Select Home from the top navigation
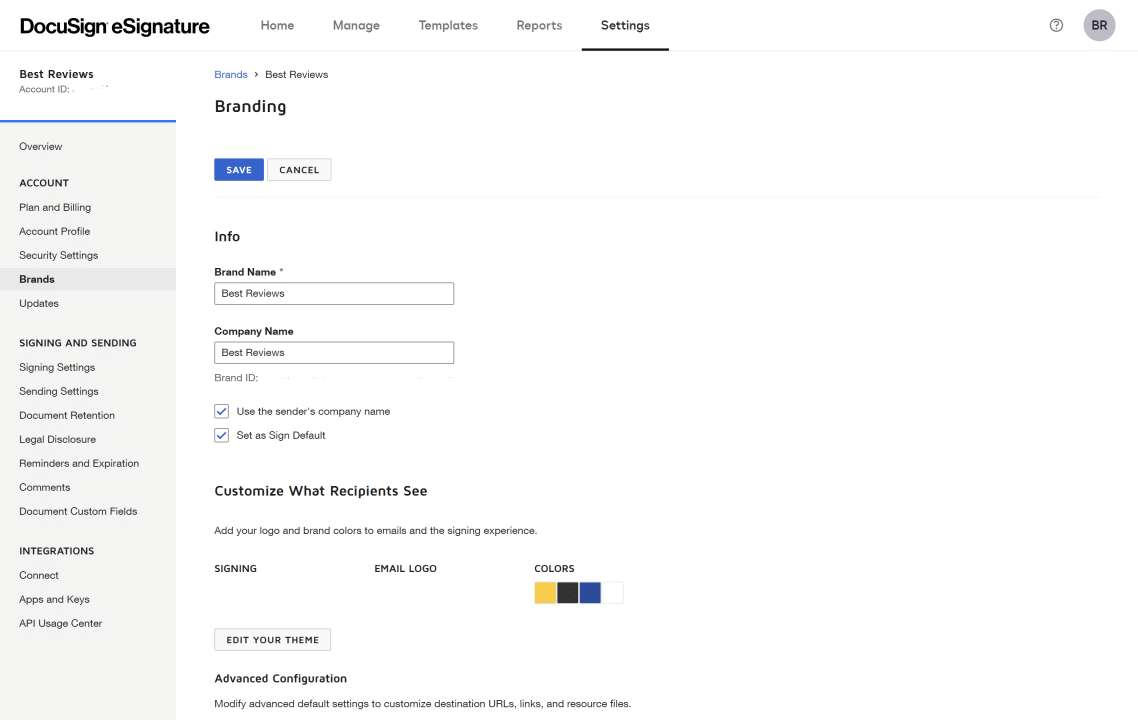This screenshot has width=1138, height=720. tap(277, 25)
